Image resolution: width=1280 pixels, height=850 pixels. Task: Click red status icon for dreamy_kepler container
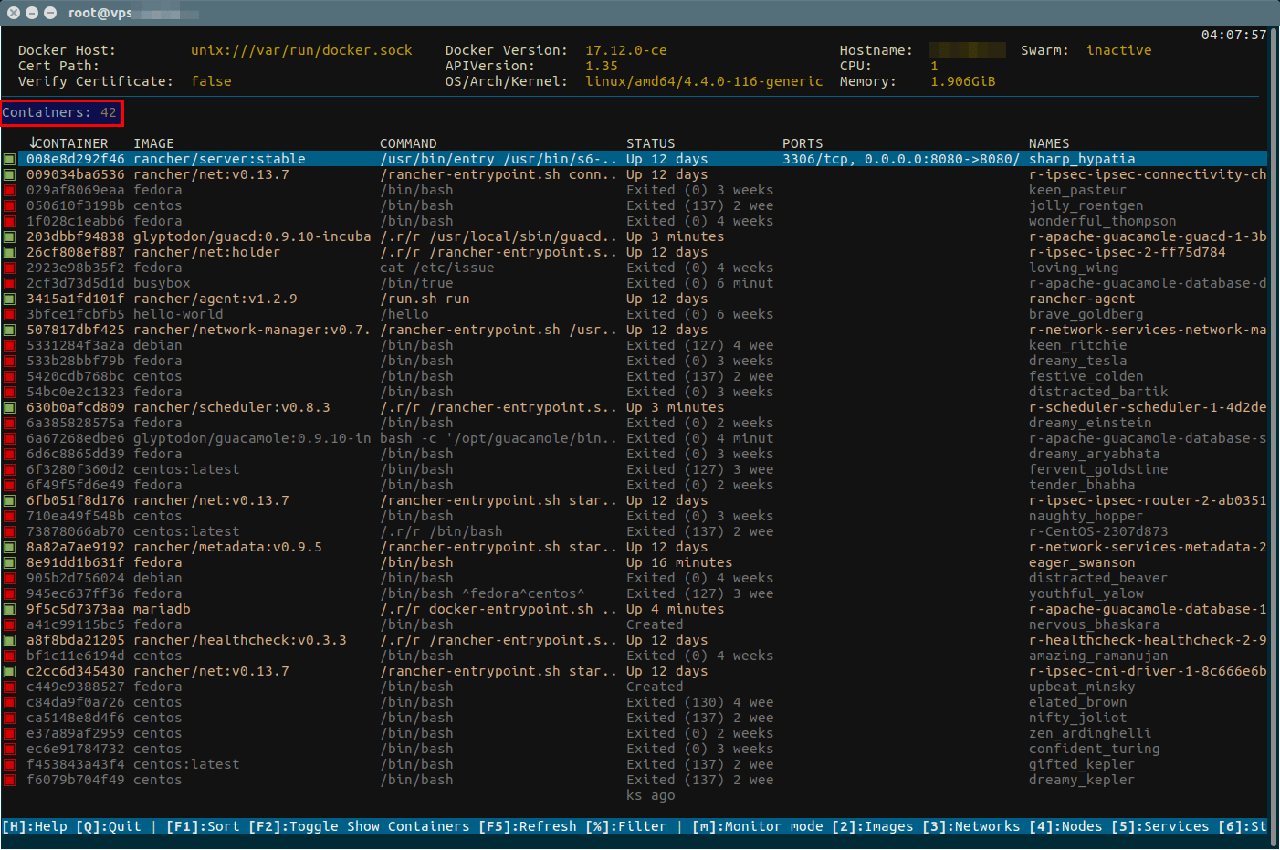pyautogui.click(x=9, y=780)
